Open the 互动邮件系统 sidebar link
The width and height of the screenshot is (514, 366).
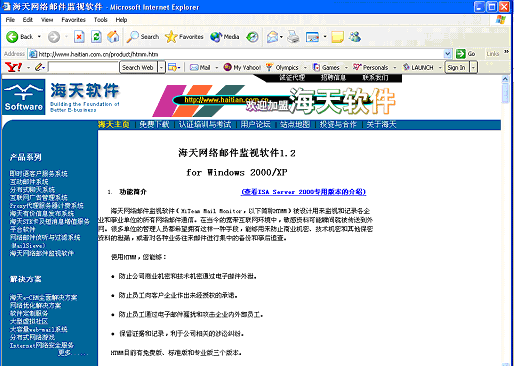point(29,182)
